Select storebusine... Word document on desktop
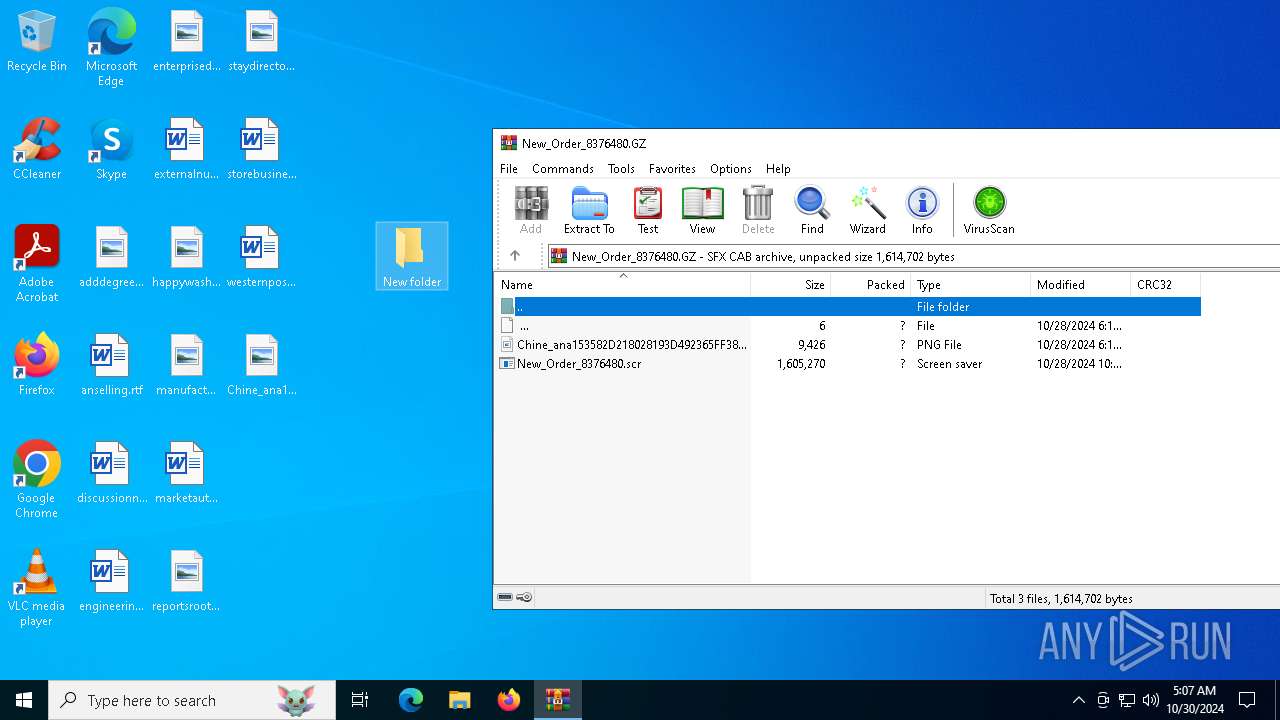The image size is (1280, 720). [261, 150]
